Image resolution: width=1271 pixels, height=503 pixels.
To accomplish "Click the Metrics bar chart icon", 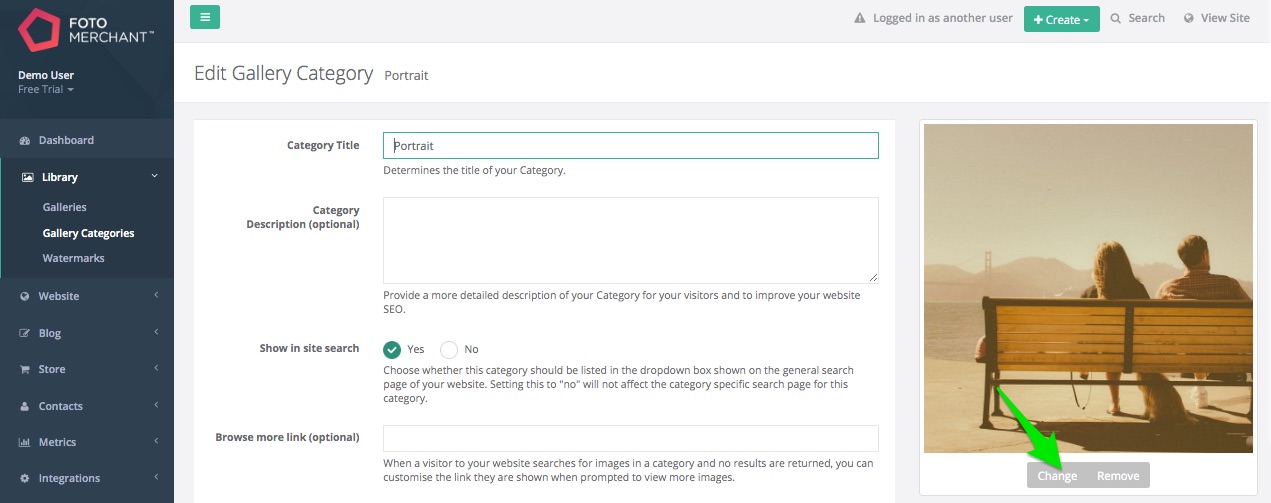I will [25, 443].
